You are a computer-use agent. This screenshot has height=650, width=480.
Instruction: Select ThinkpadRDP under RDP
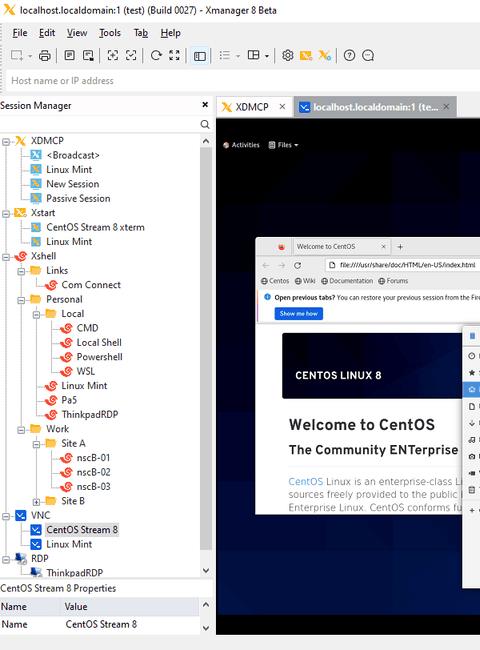tap(75, 572)
